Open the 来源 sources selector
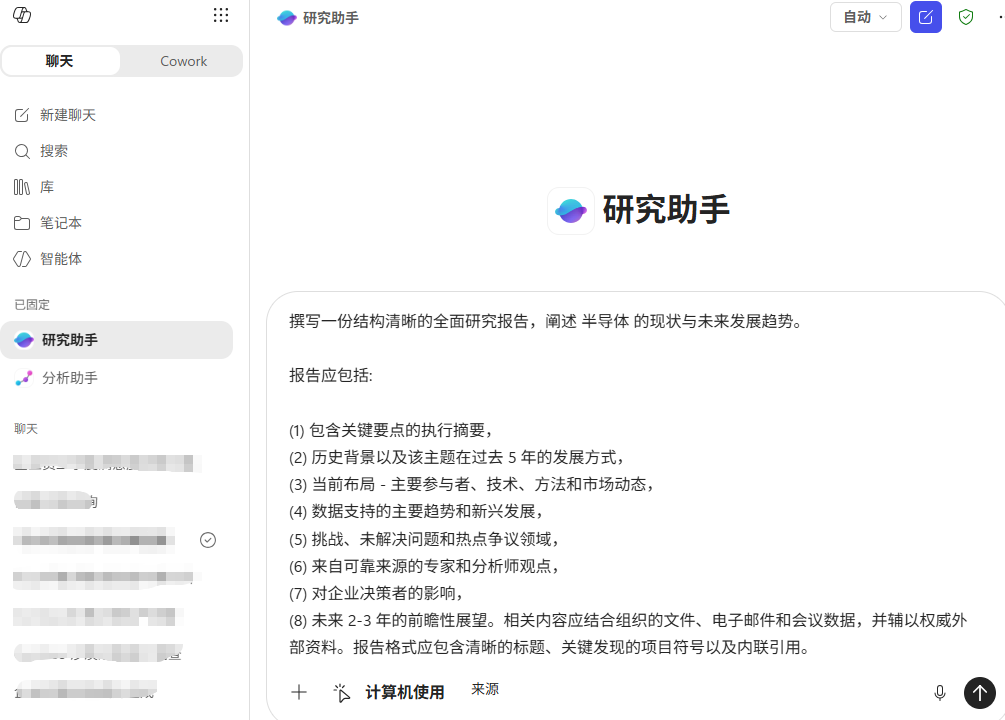The width and height of the screenshot is (1005, 720). [485, 689]
